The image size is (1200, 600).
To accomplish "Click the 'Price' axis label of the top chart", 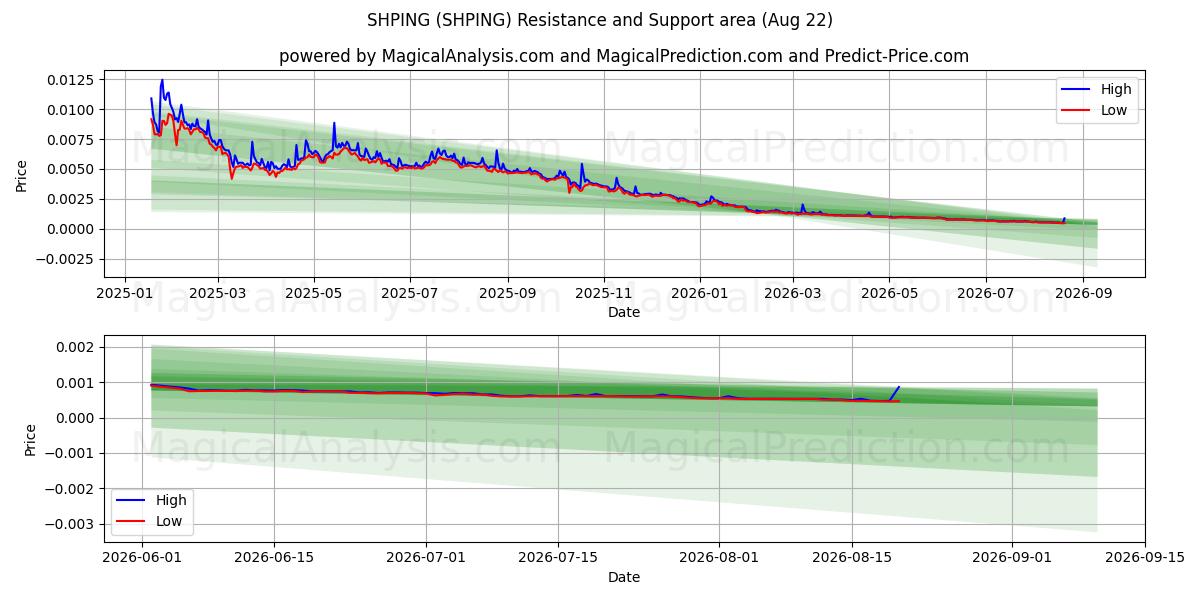I will pos(22,175).
